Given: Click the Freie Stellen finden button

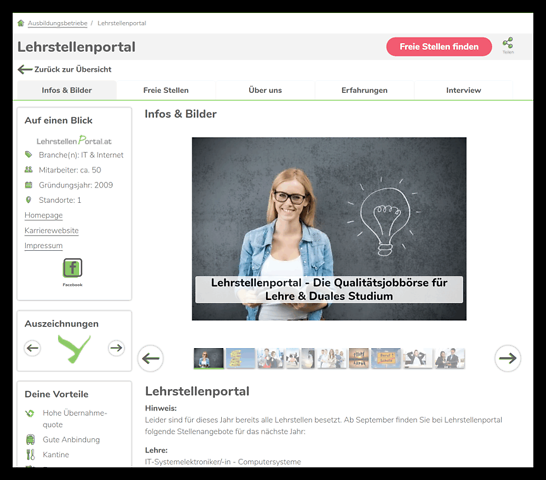Looking at the screenshot, I should (x=439, y=47).
